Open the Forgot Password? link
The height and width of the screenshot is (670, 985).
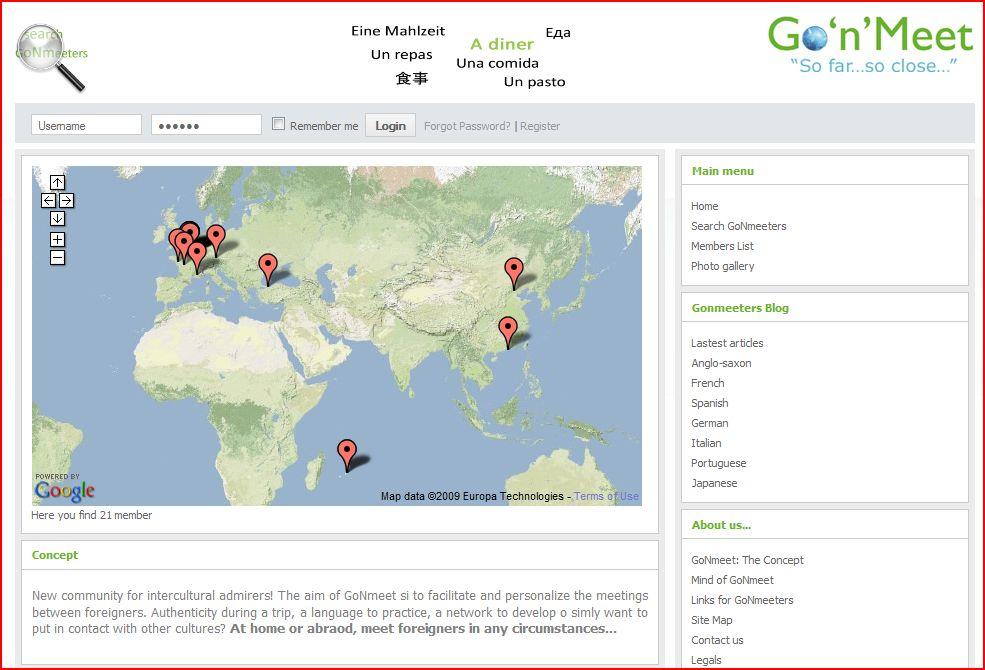467,126
